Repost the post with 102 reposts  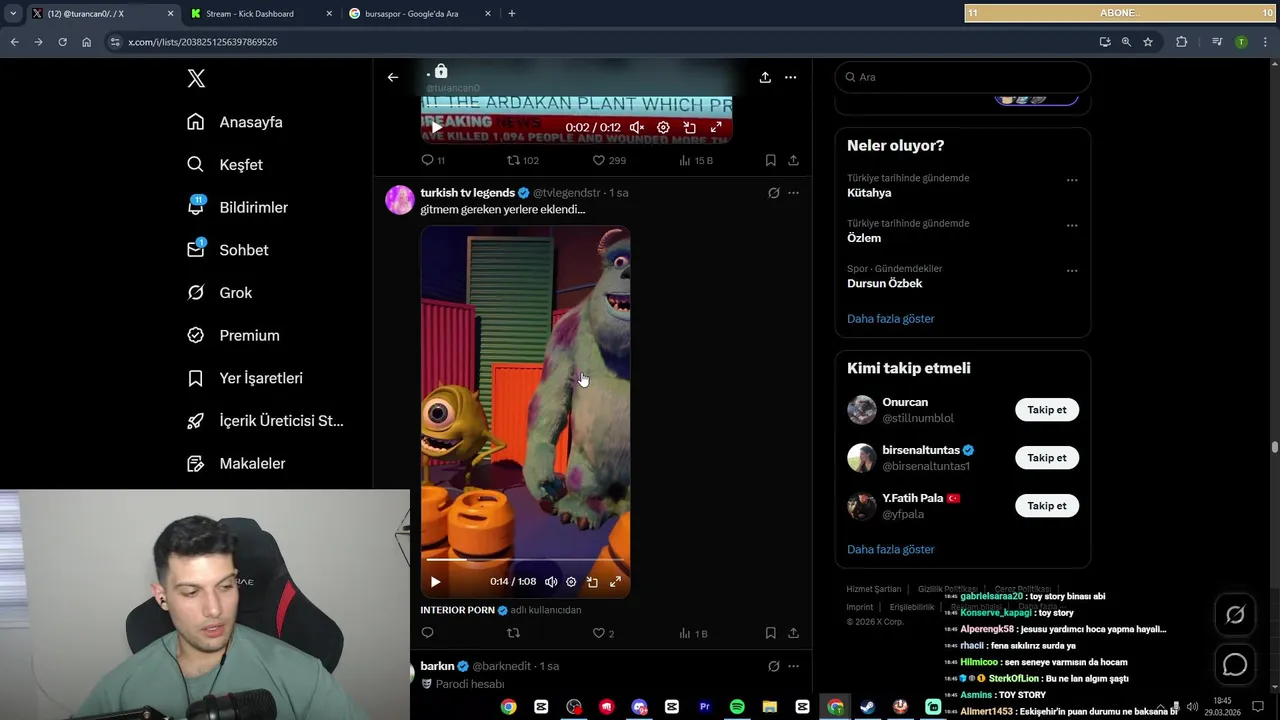click(522, 160)
